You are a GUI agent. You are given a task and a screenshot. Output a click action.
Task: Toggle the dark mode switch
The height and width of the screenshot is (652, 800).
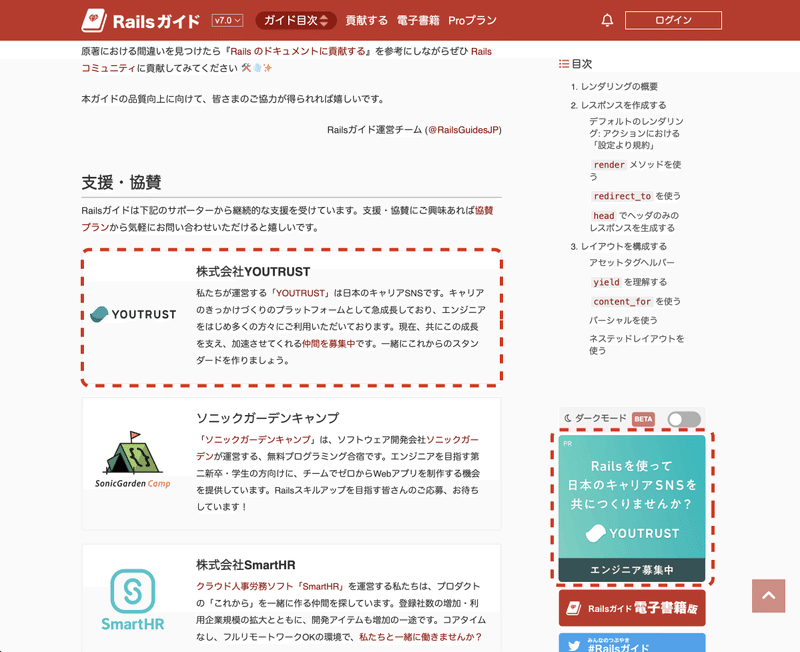point(684,419)
